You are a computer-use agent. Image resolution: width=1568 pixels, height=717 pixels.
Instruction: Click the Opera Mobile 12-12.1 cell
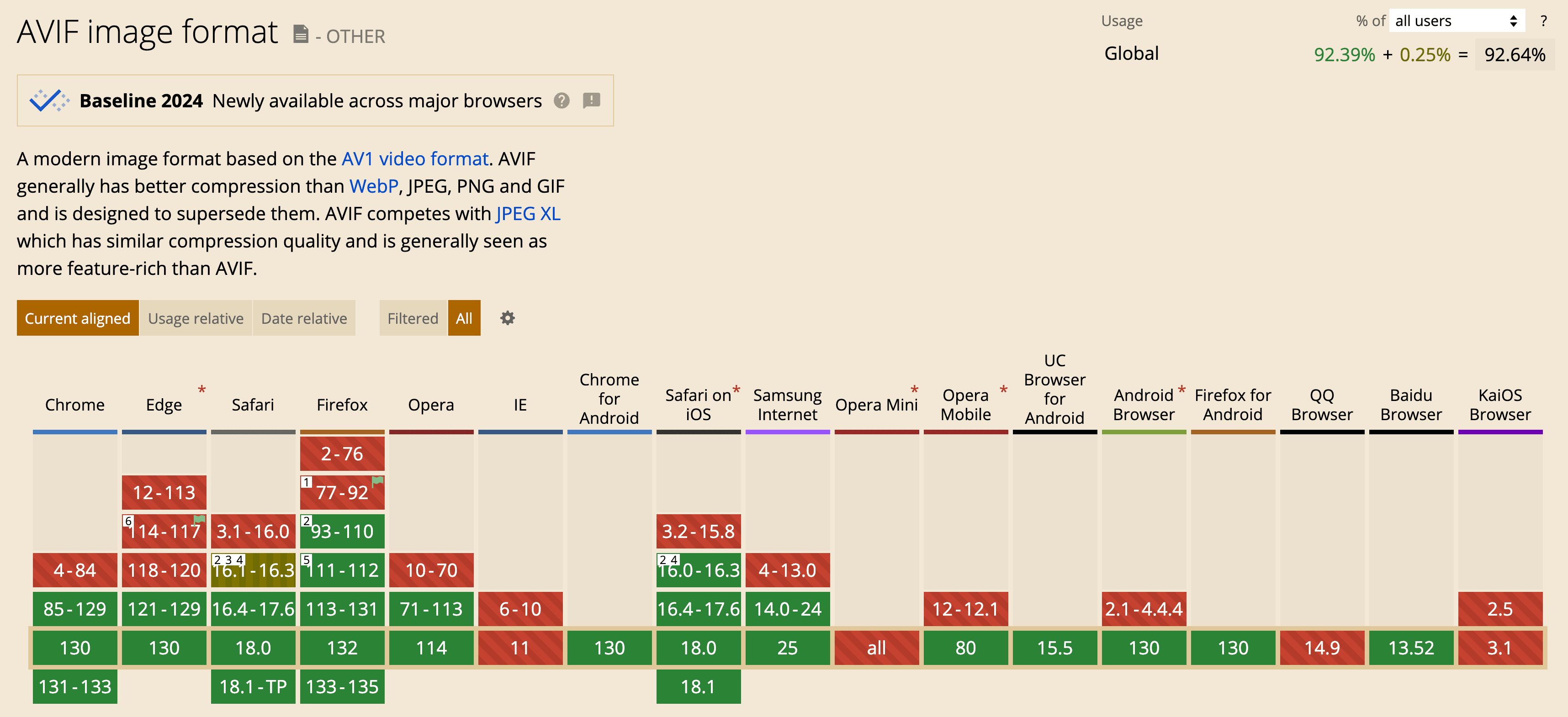[x=965, y=609]
